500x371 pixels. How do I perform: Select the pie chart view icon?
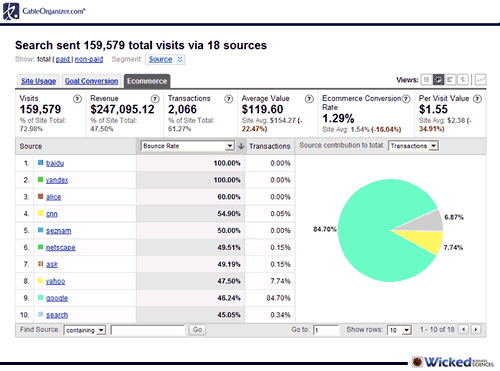pyautogui.click(x=438, y=80)
